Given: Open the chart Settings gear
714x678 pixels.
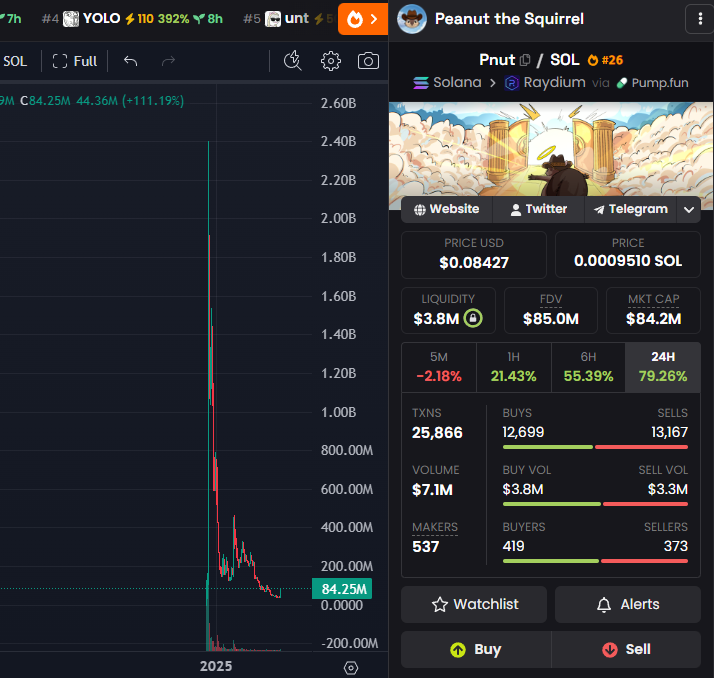Looking at the screenshot, I should point(331,61).
